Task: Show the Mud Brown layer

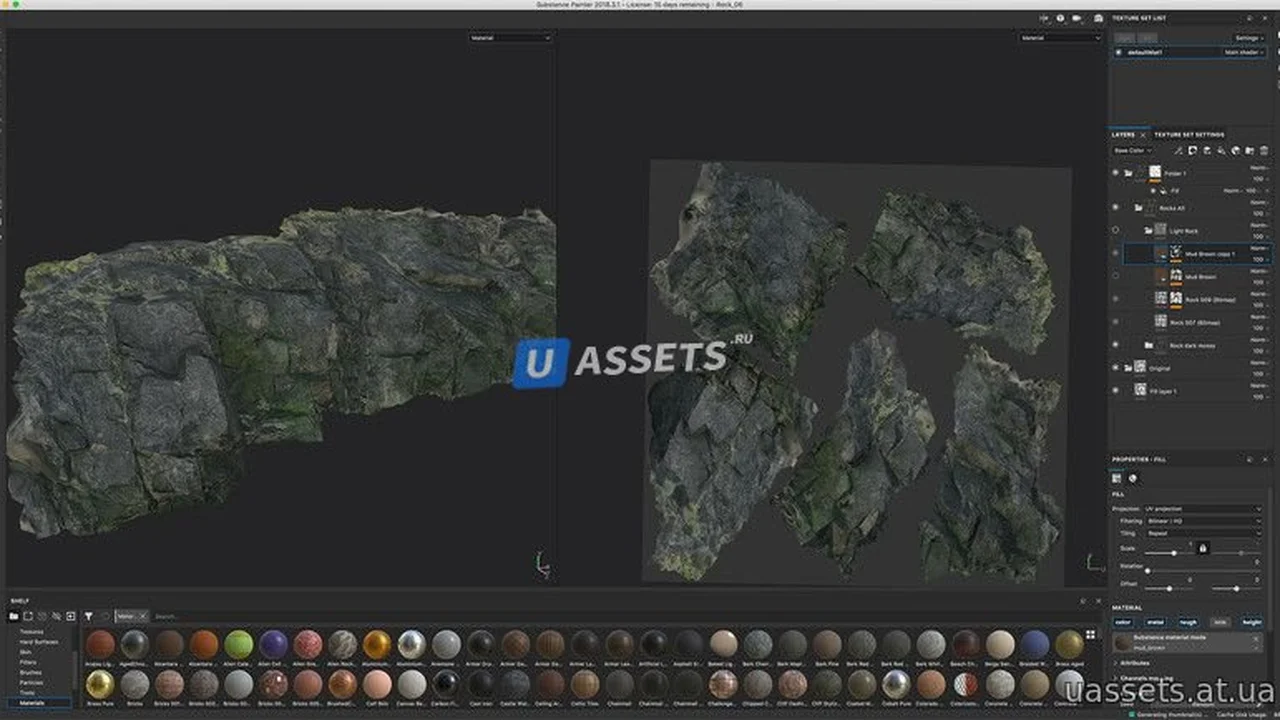Action: [1115, 276]
